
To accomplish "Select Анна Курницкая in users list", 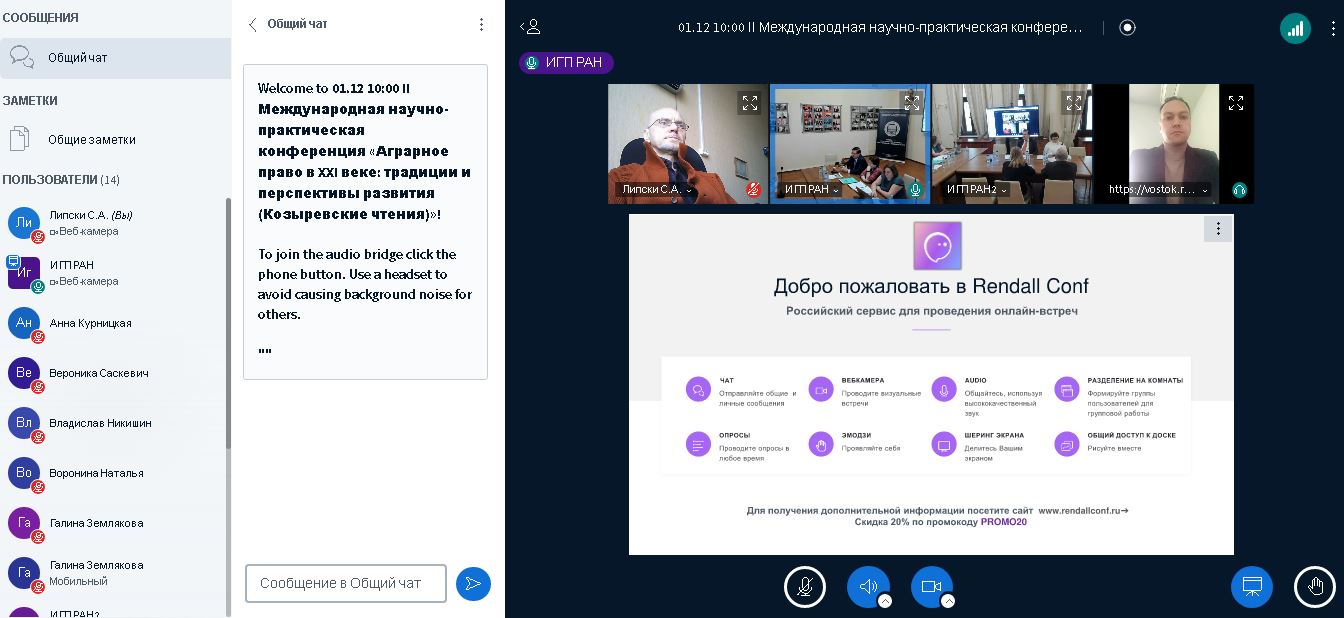I will [x=113, y=323].
